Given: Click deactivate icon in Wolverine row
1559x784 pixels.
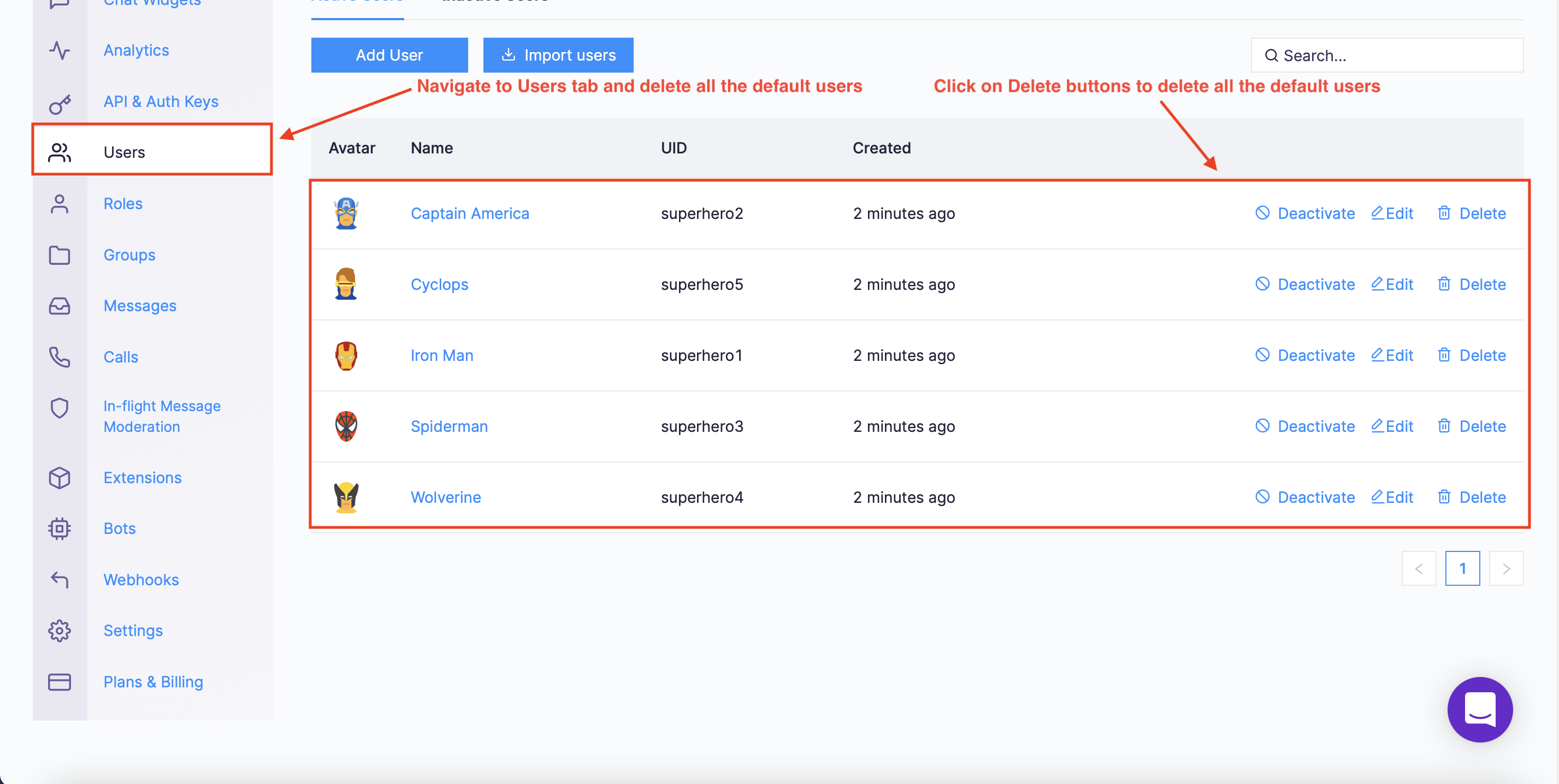Looking at the screenshot, I should pos(1262,497).
